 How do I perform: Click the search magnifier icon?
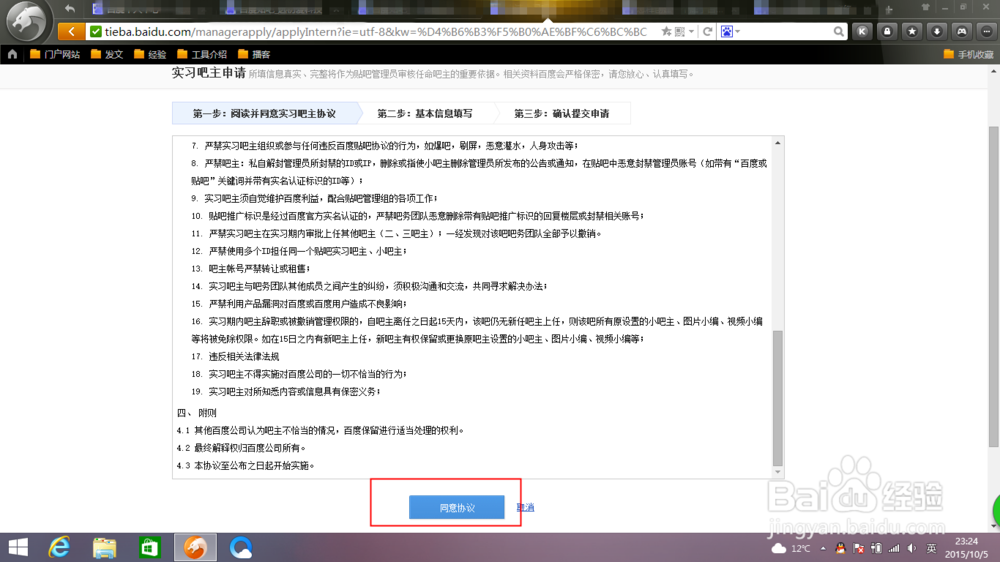[838, 31]
